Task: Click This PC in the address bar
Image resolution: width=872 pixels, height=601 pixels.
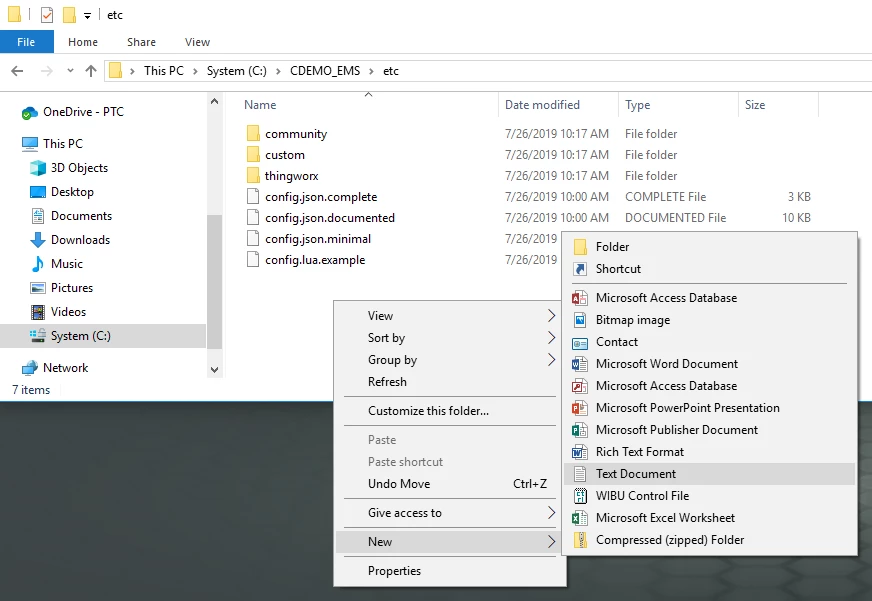Action: click(164, 71)
